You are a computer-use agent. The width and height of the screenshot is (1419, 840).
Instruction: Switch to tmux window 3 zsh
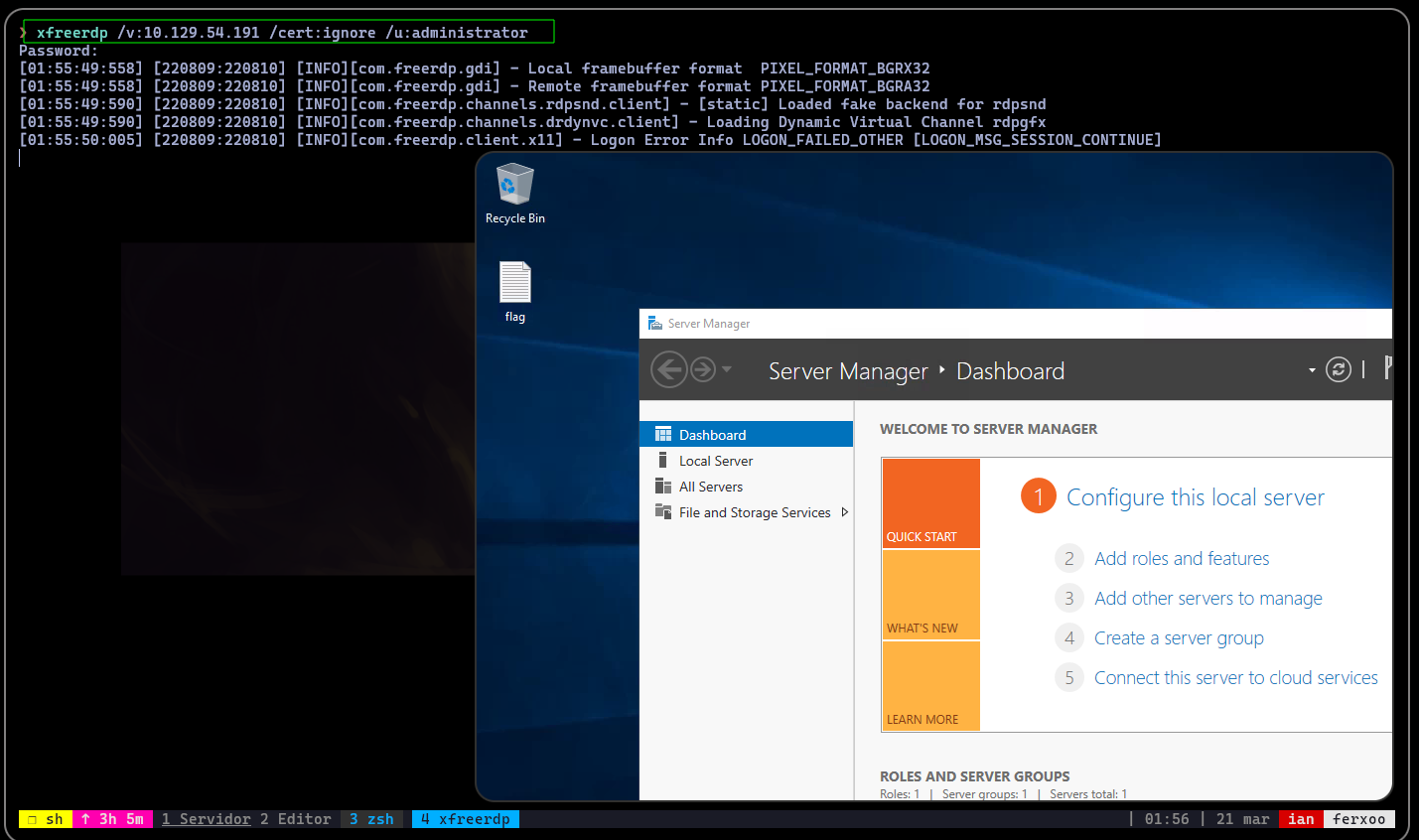(371, 819)
